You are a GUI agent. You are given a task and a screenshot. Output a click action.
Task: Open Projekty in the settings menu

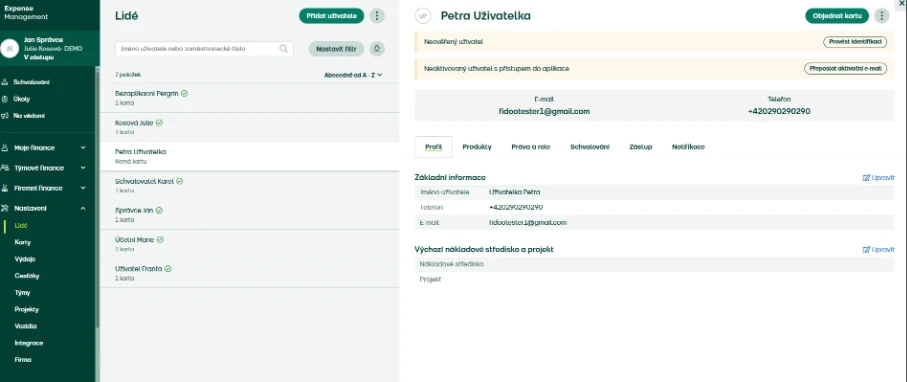point(27,310)
